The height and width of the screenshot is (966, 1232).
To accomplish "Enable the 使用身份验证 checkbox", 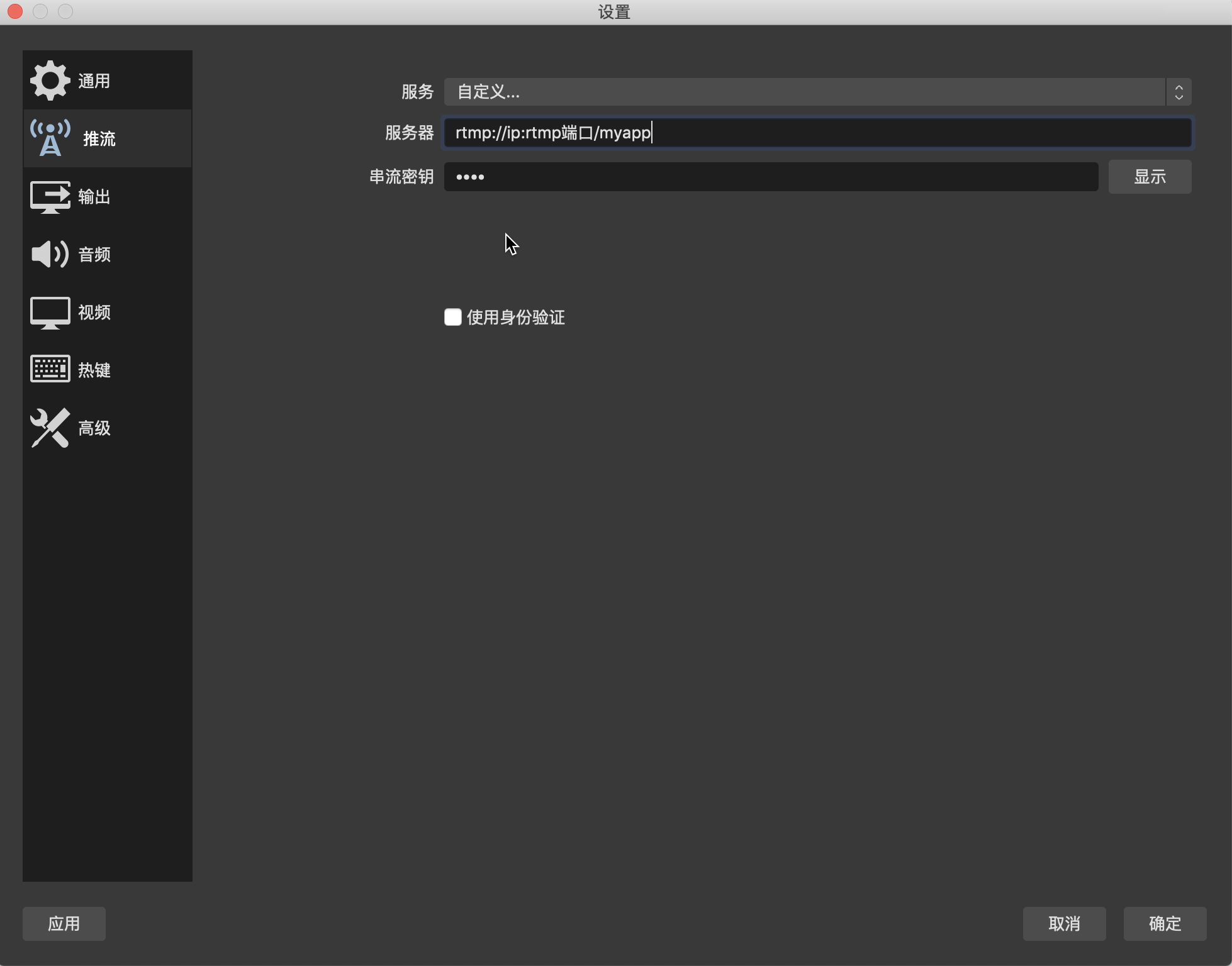I will click(x=453, y=317).
